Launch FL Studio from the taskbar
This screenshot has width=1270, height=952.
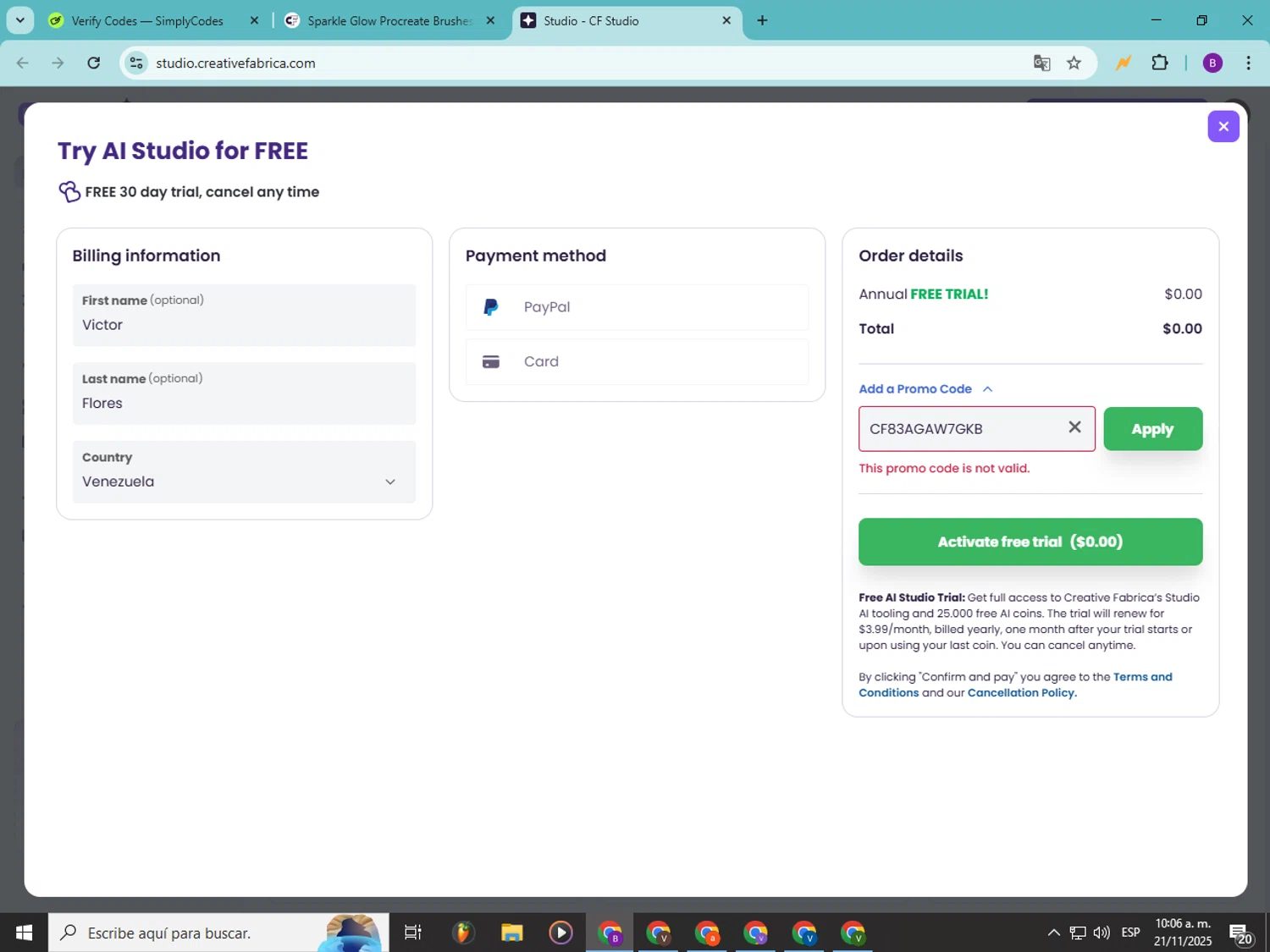463,933
